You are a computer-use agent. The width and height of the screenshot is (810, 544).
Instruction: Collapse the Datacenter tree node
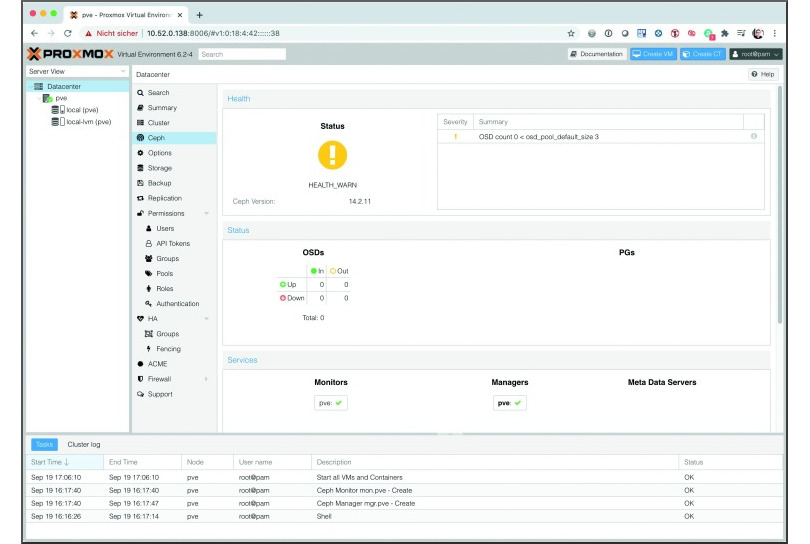pos(30,86)
